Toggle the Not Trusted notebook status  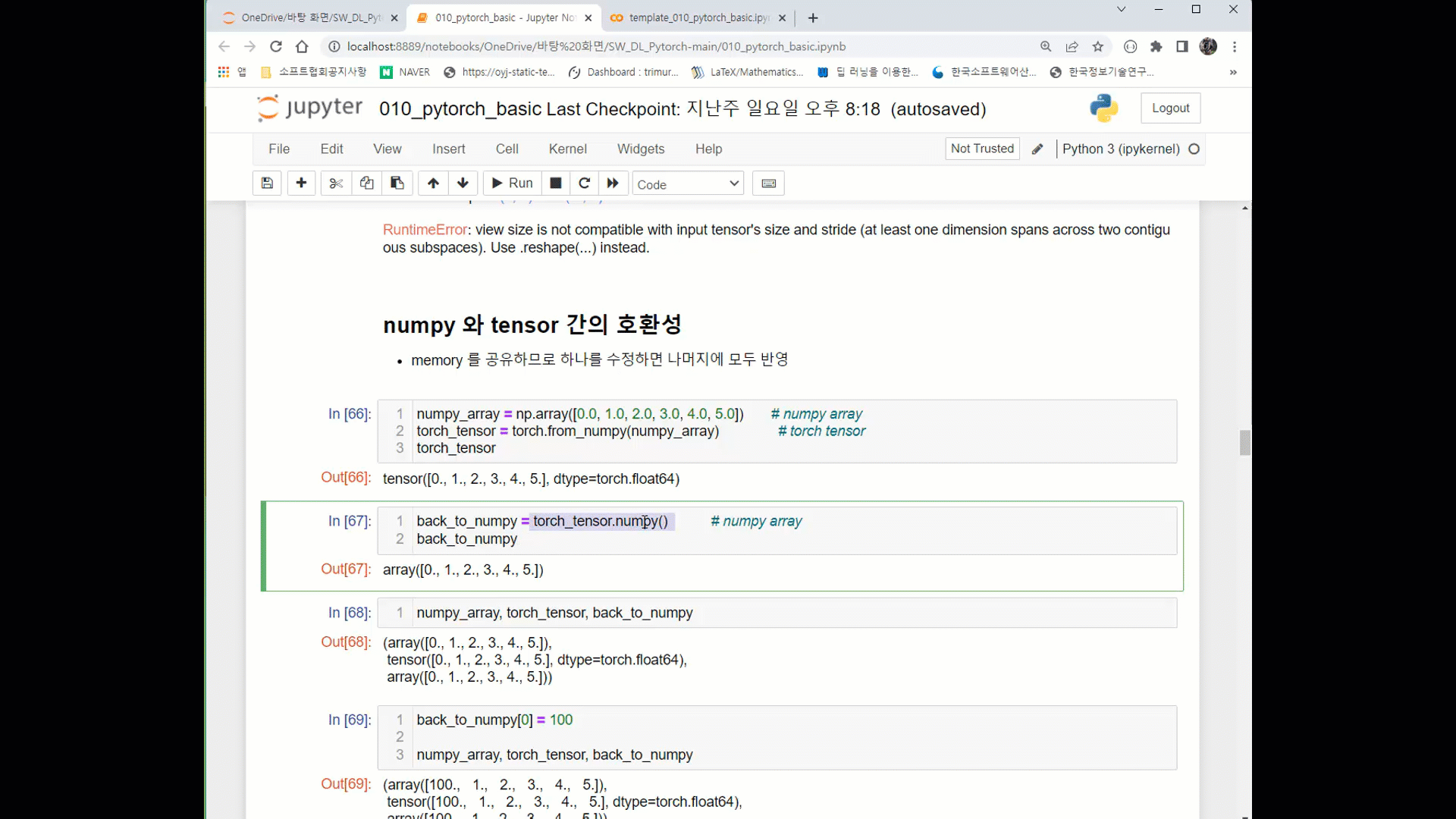(981, 149)
